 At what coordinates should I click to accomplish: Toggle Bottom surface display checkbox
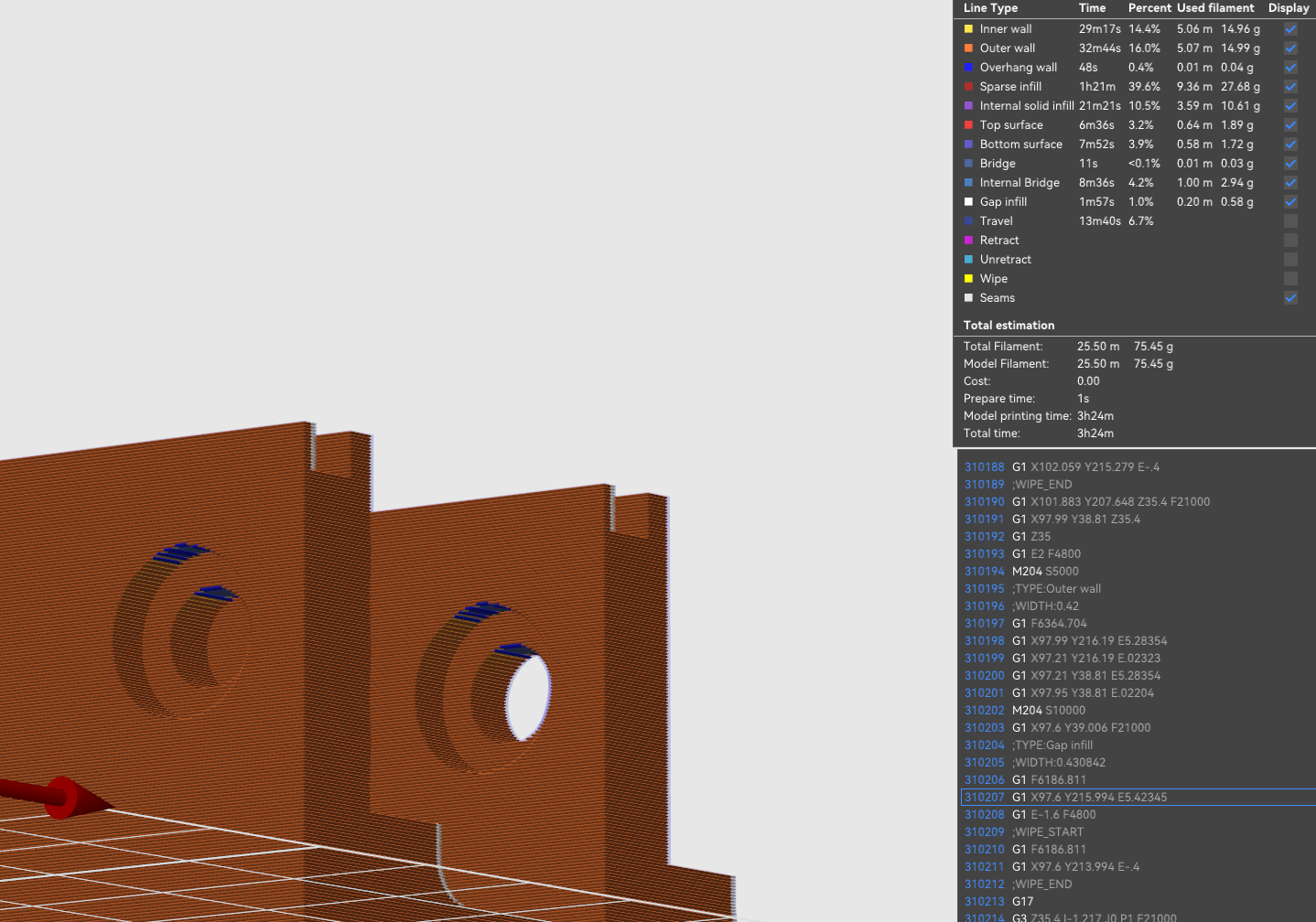(1290, 145)
